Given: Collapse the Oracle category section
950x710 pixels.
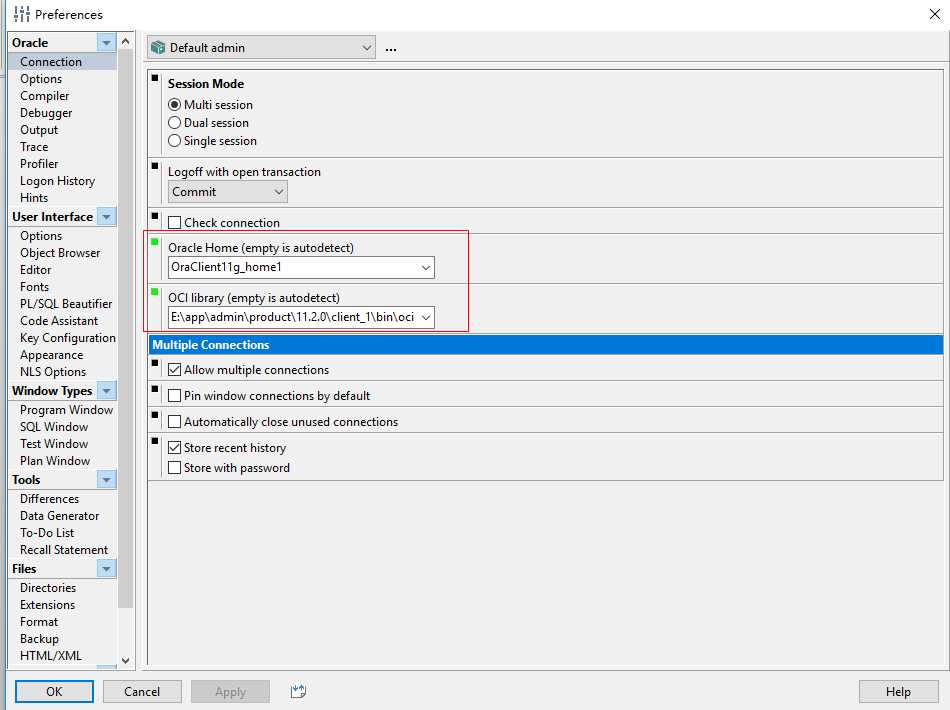Looking at the screenshot, I should (x=107, y=43).
